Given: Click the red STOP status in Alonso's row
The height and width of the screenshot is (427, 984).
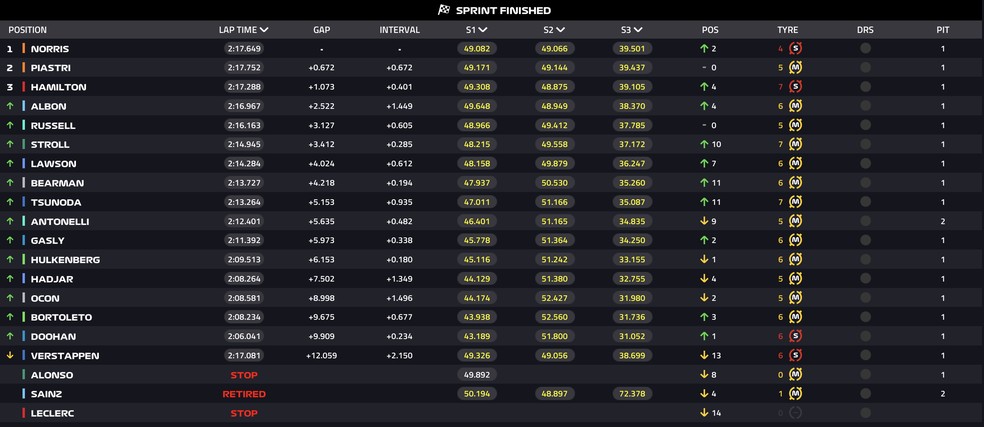Looking at the screenshot, I should (244, 375).
